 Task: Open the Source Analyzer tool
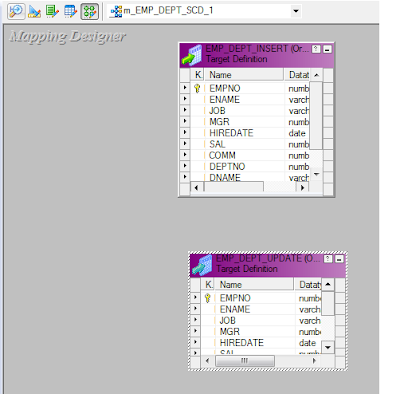[16, 11]
